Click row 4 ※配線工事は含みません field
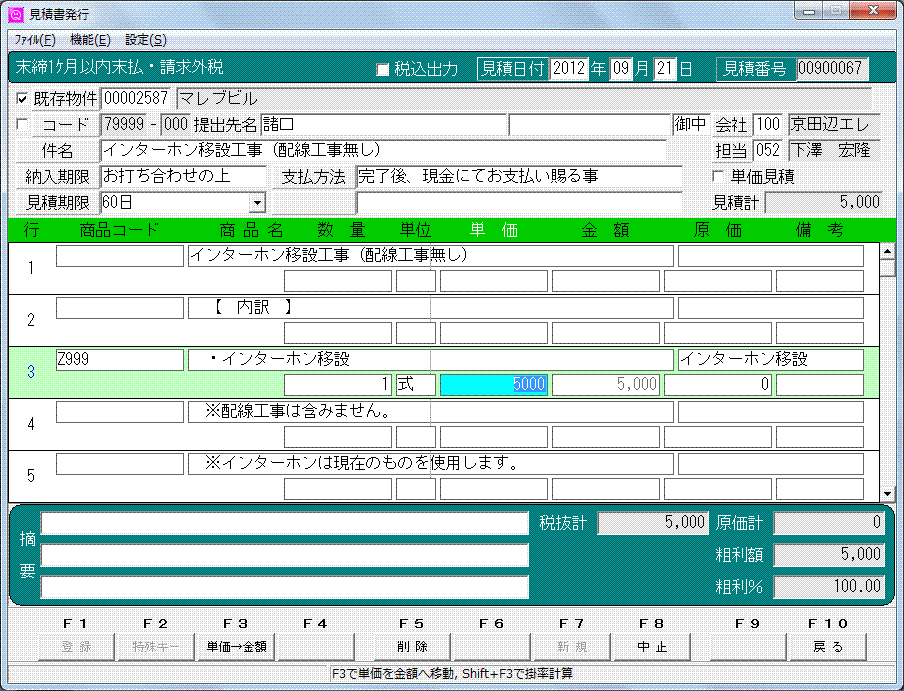Image resolution: width=904 pixels, height=691 pixels. 431,411
